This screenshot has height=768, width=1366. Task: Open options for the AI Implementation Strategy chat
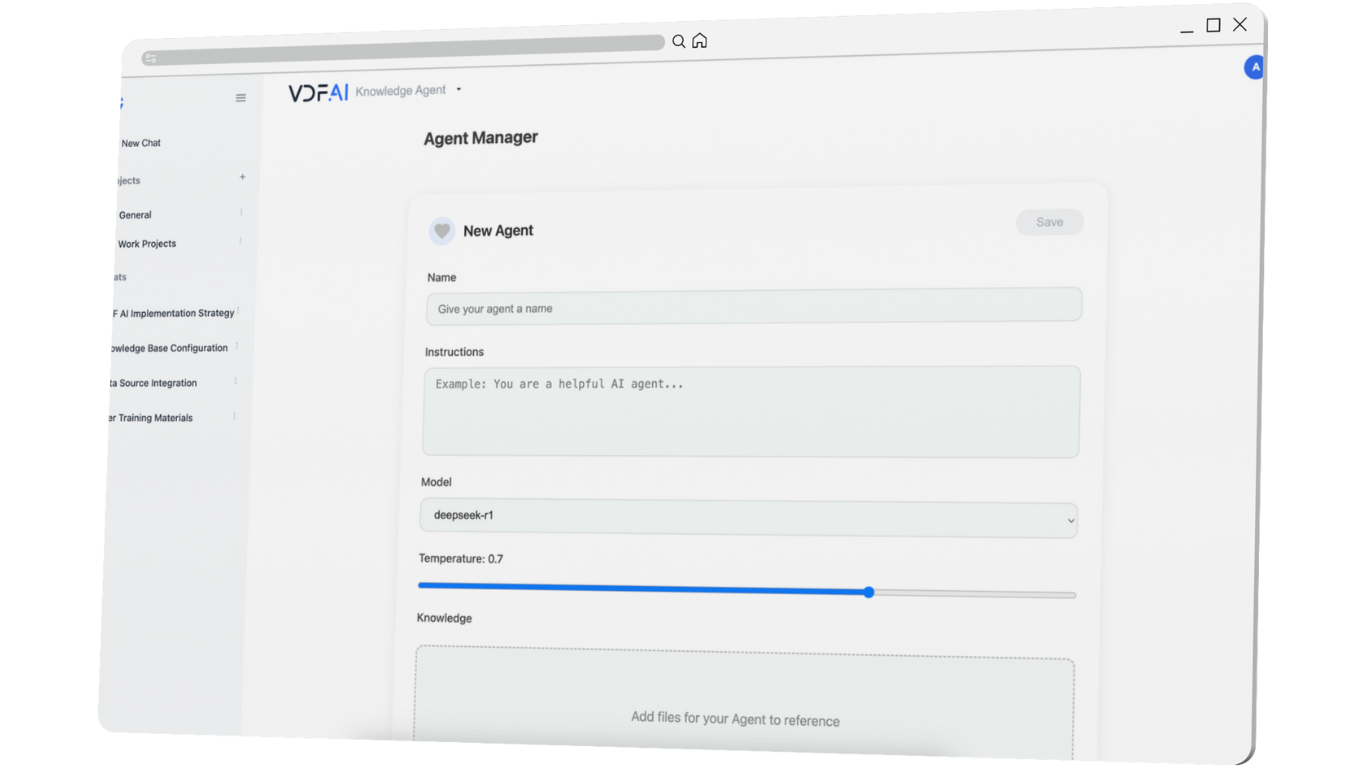pyautogui.click(x=238, y=312)
